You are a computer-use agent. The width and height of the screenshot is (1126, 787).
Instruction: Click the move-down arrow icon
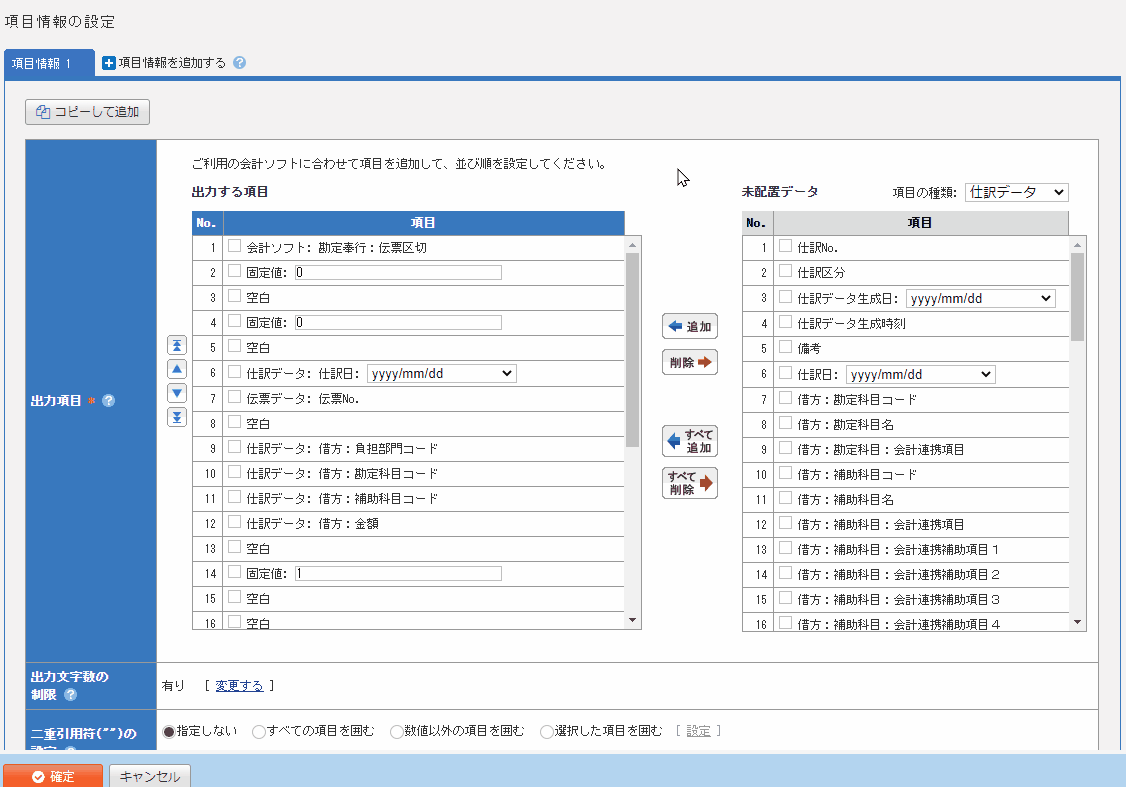176,393
